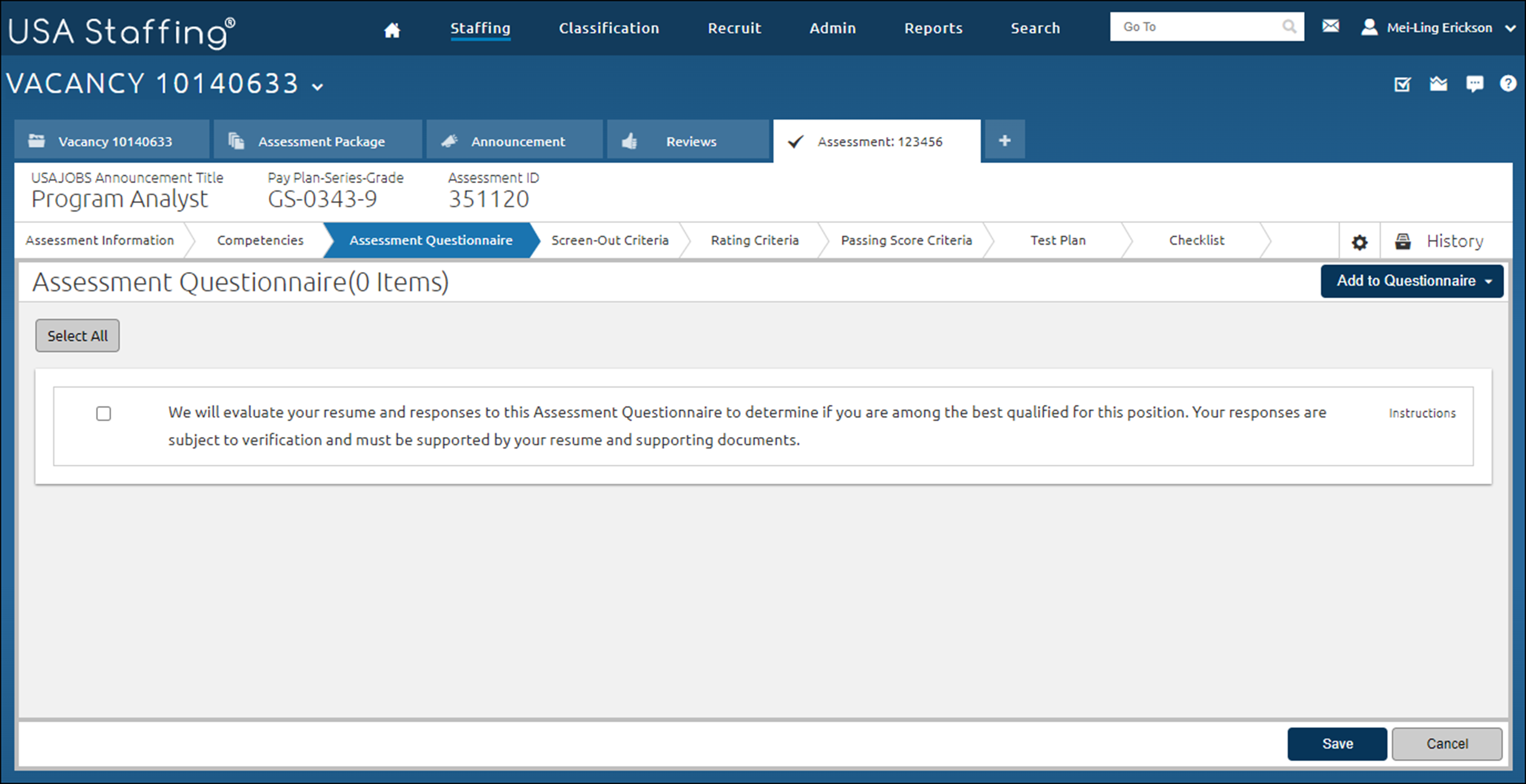Click the checkmark icon on Assessment tab
The height and width of the screenshot is (784, 1526).
pyautogui.click(x=795, y=141)
